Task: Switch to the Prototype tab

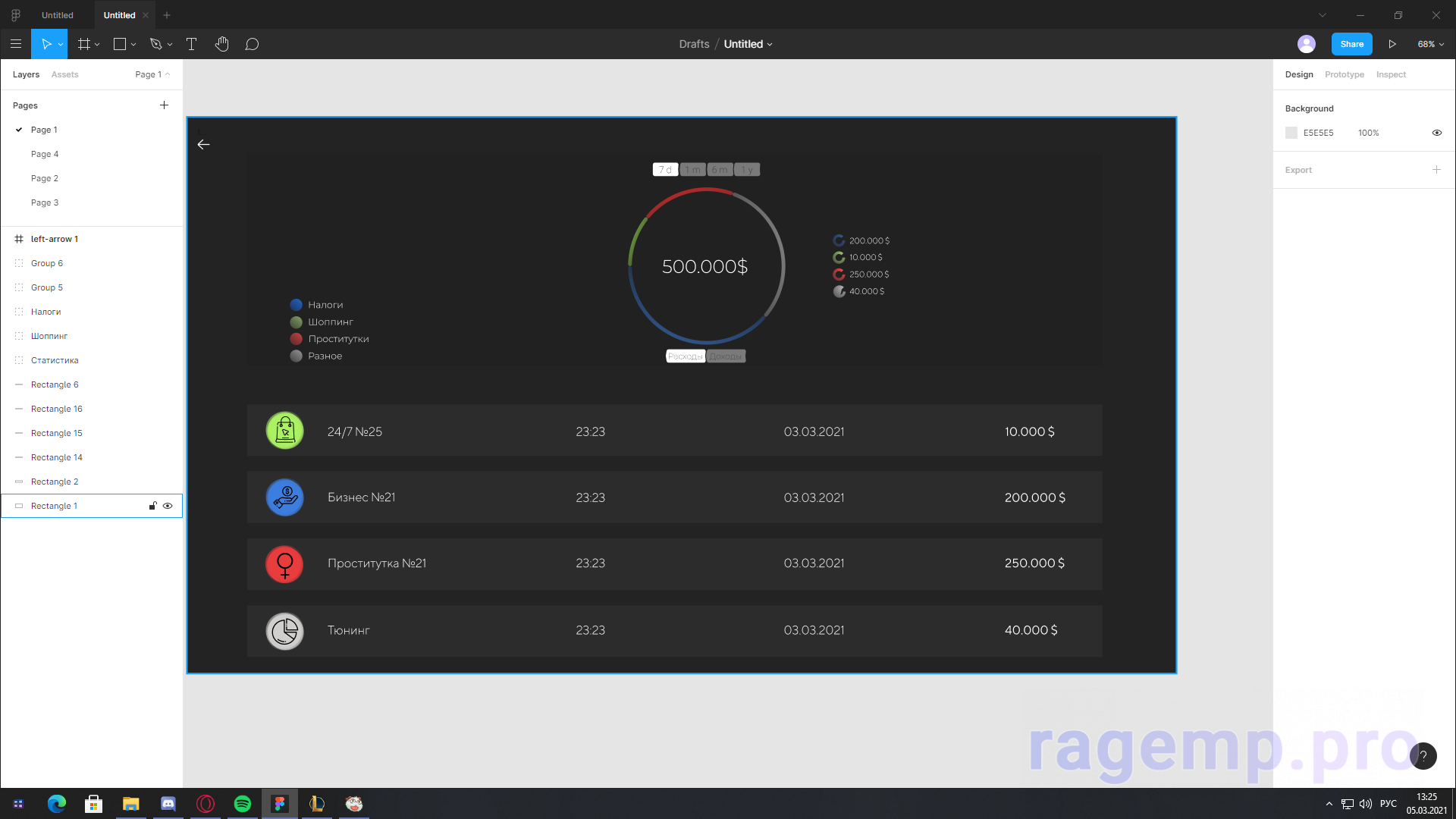Action: (1344, 74)
